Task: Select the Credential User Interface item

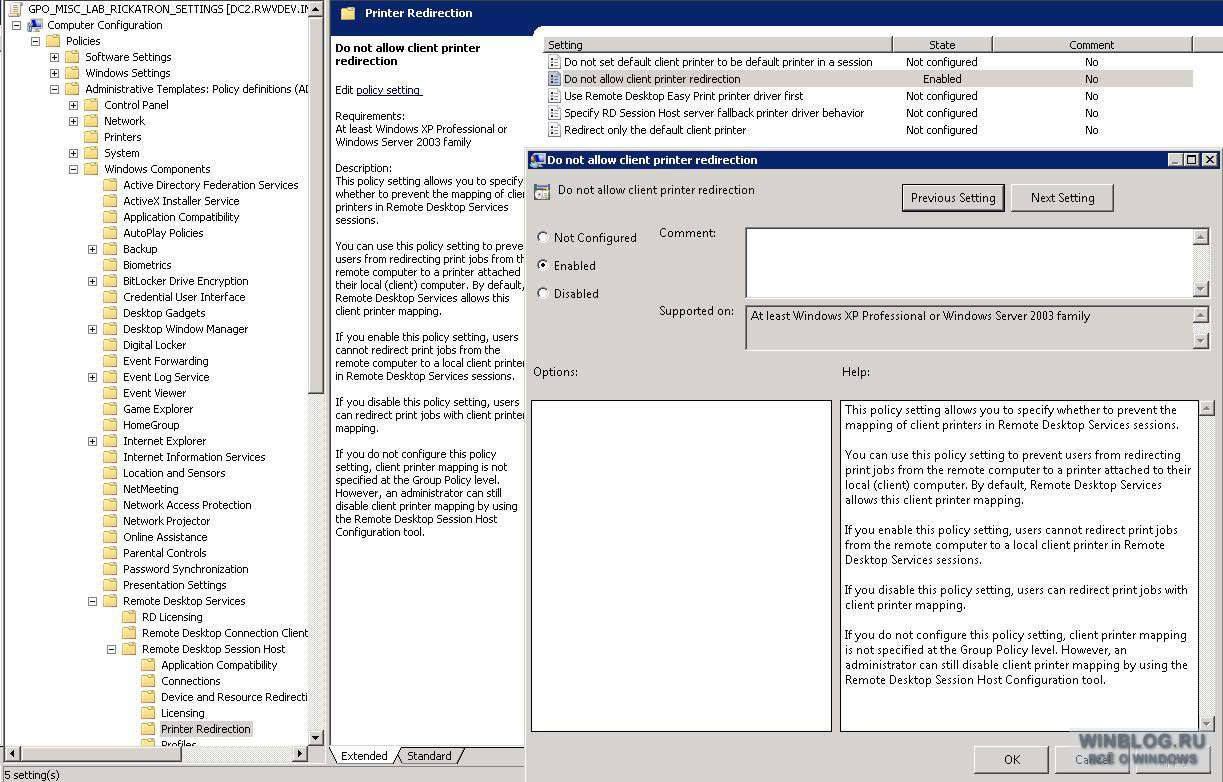Action: click(x=184, y=297)
